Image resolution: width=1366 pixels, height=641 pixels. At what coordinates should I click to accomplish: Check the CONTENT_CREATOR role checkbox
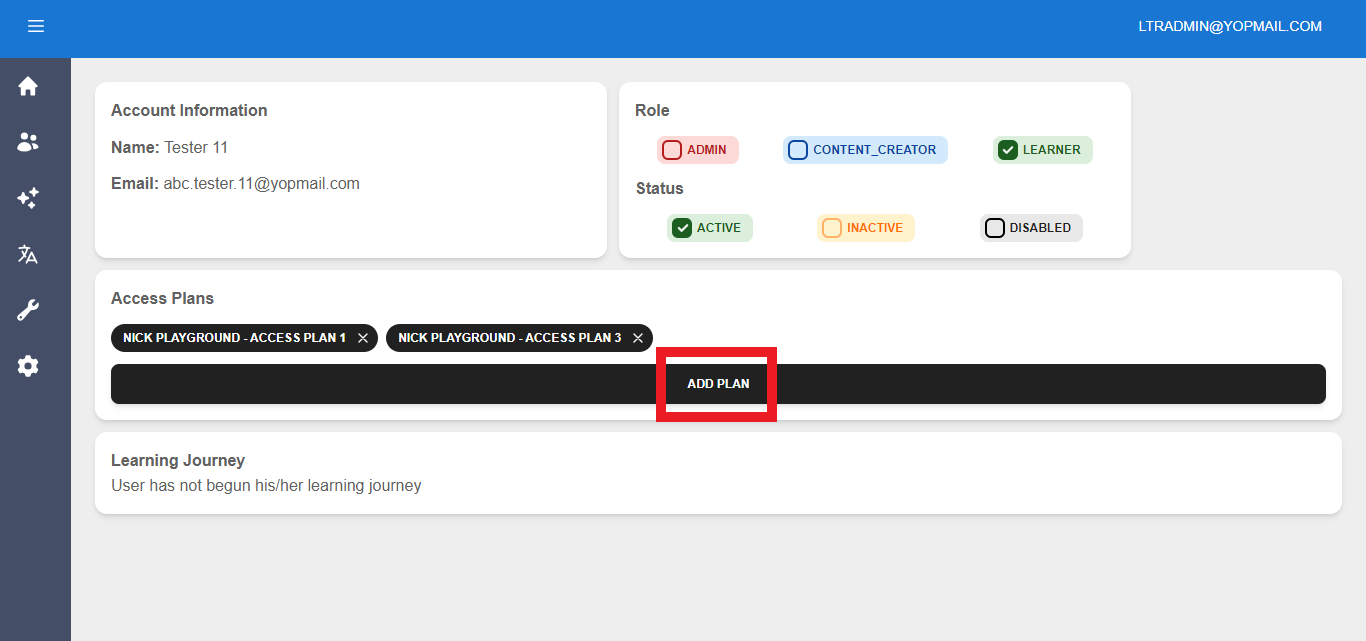[x=798, y=150]
